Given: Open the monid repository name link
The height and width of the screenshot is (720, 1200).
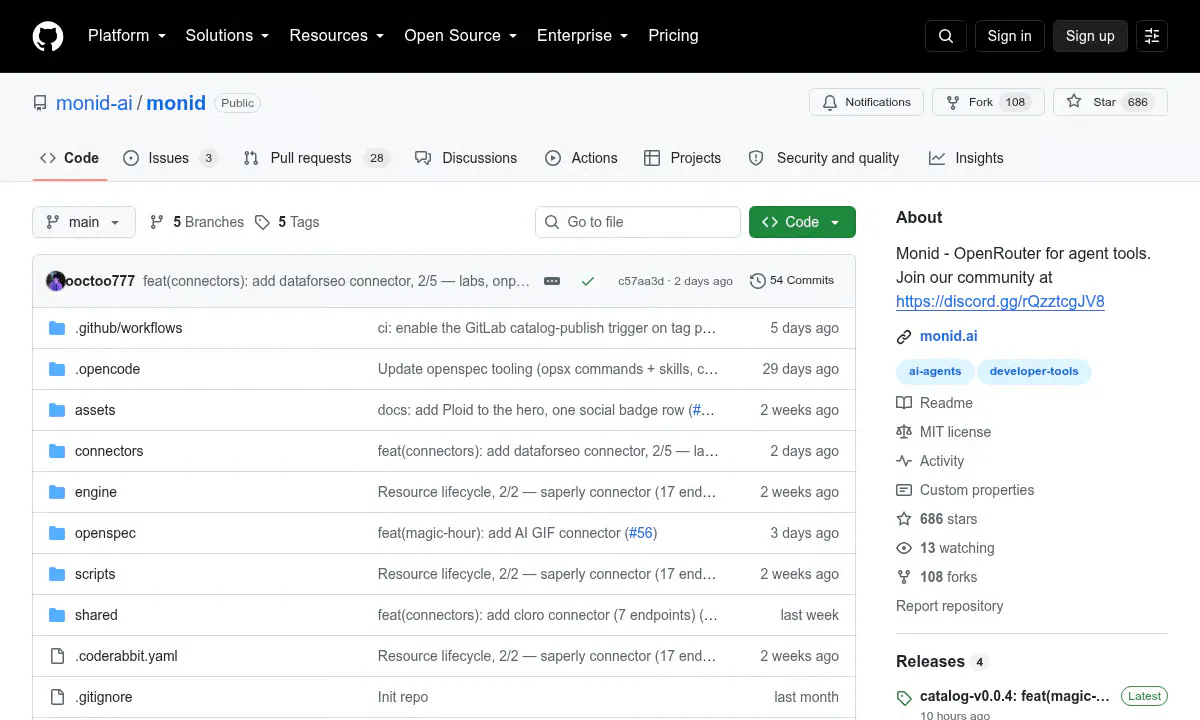Looking at the screenshot, I should [x=176, y=103].
